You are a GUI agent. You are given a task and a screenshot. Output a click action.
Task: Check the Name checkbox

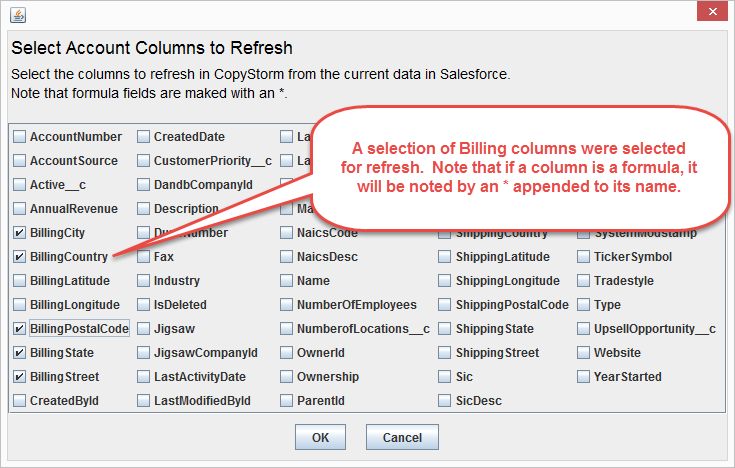pos(286,280)
